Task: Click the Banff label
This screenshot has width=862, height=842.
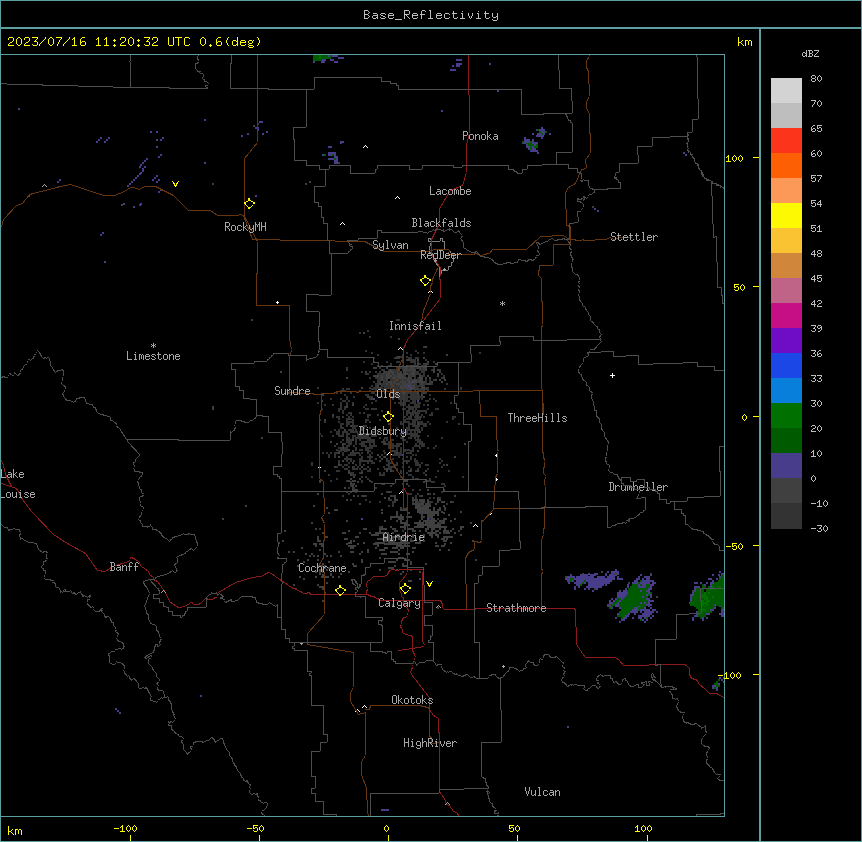Action: pos(124,567)
